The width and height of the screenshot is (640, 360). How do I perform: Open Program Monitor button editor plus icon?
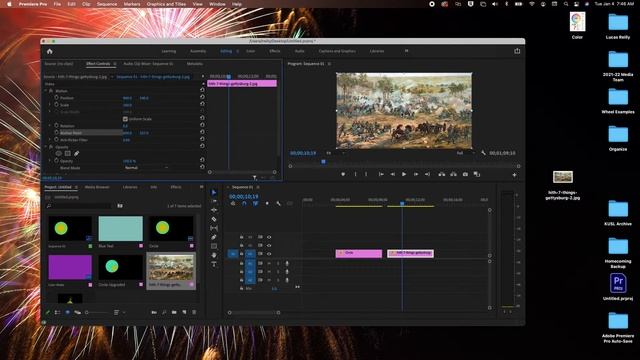pos(514,175)
